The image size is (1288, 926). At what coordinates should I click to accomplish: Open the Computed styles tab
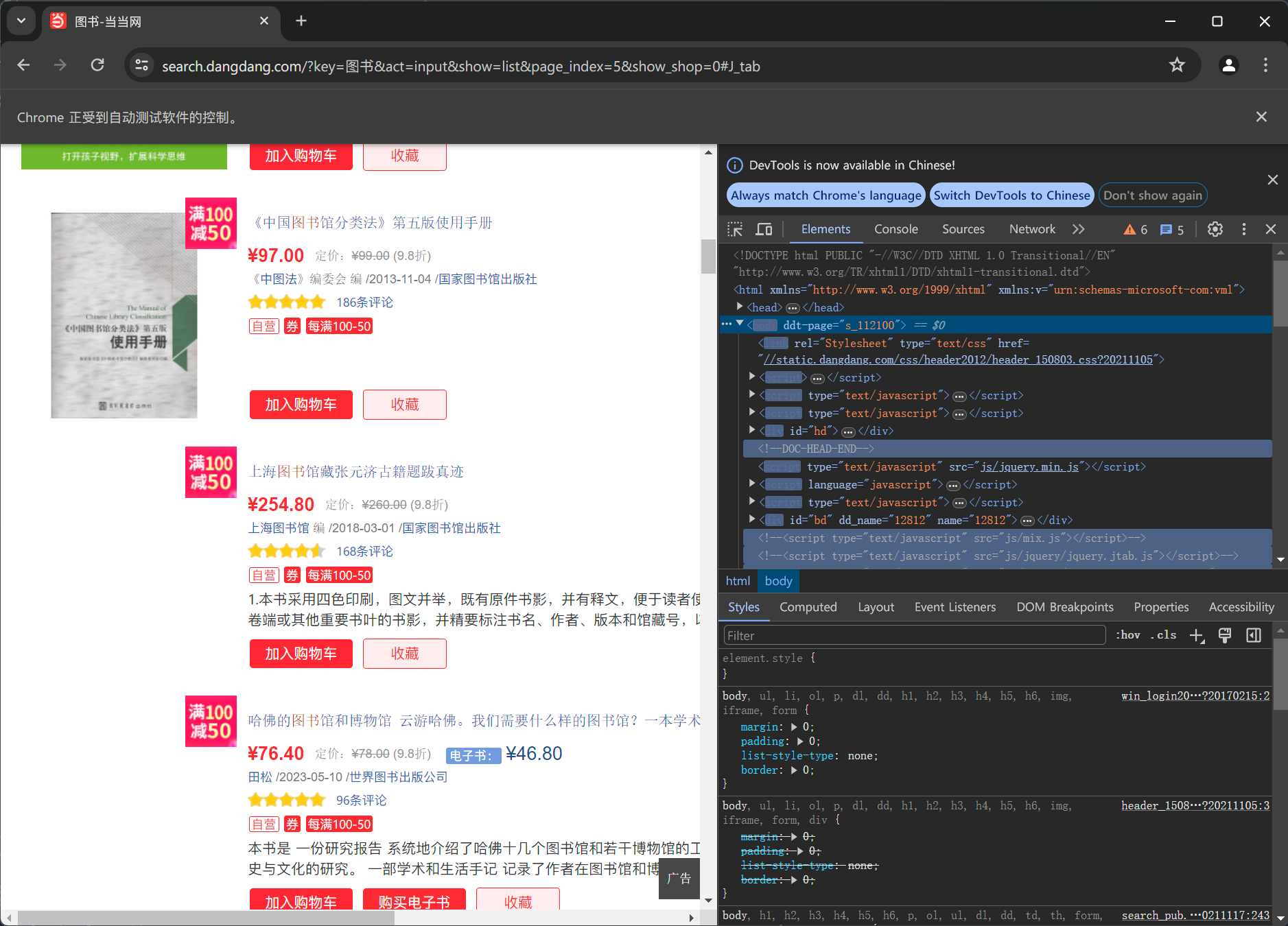(808, 607)
